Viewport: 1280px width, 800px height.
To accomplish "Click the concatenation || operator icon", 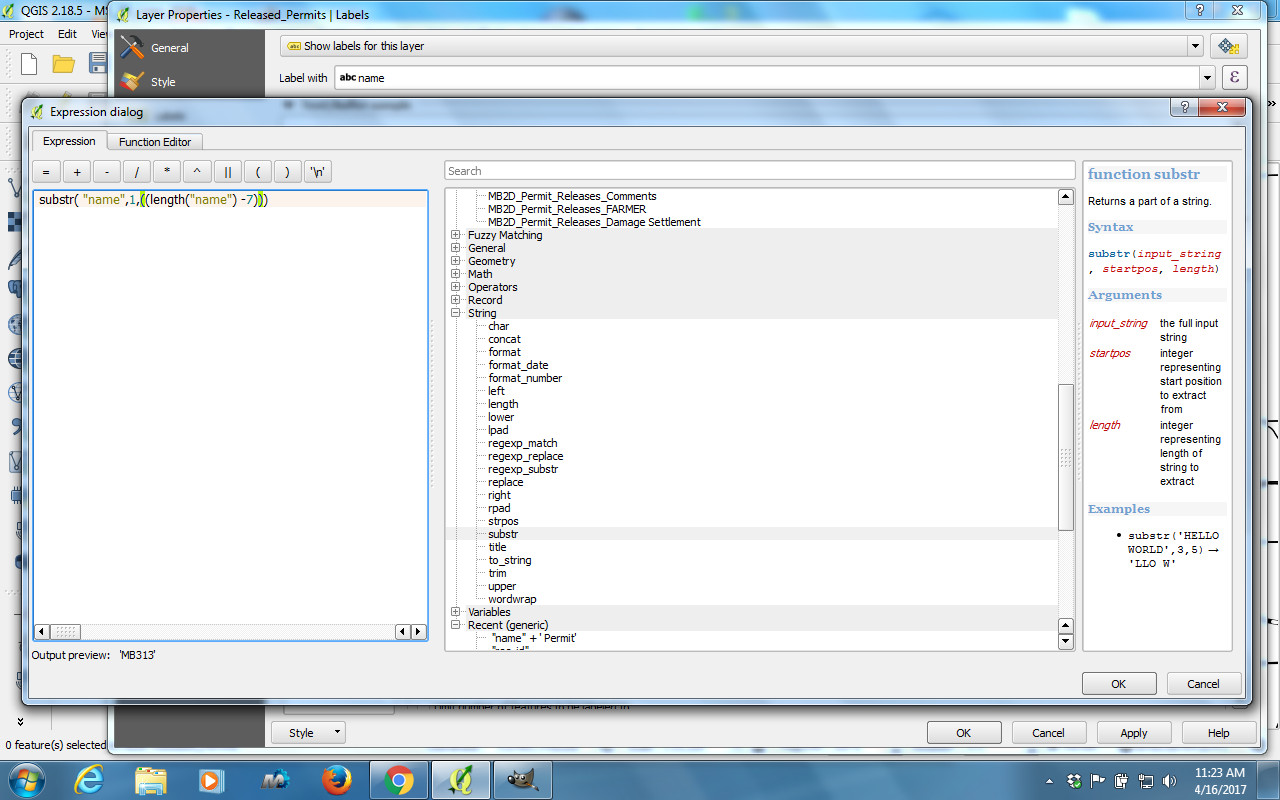I will (x=227, y=171).
